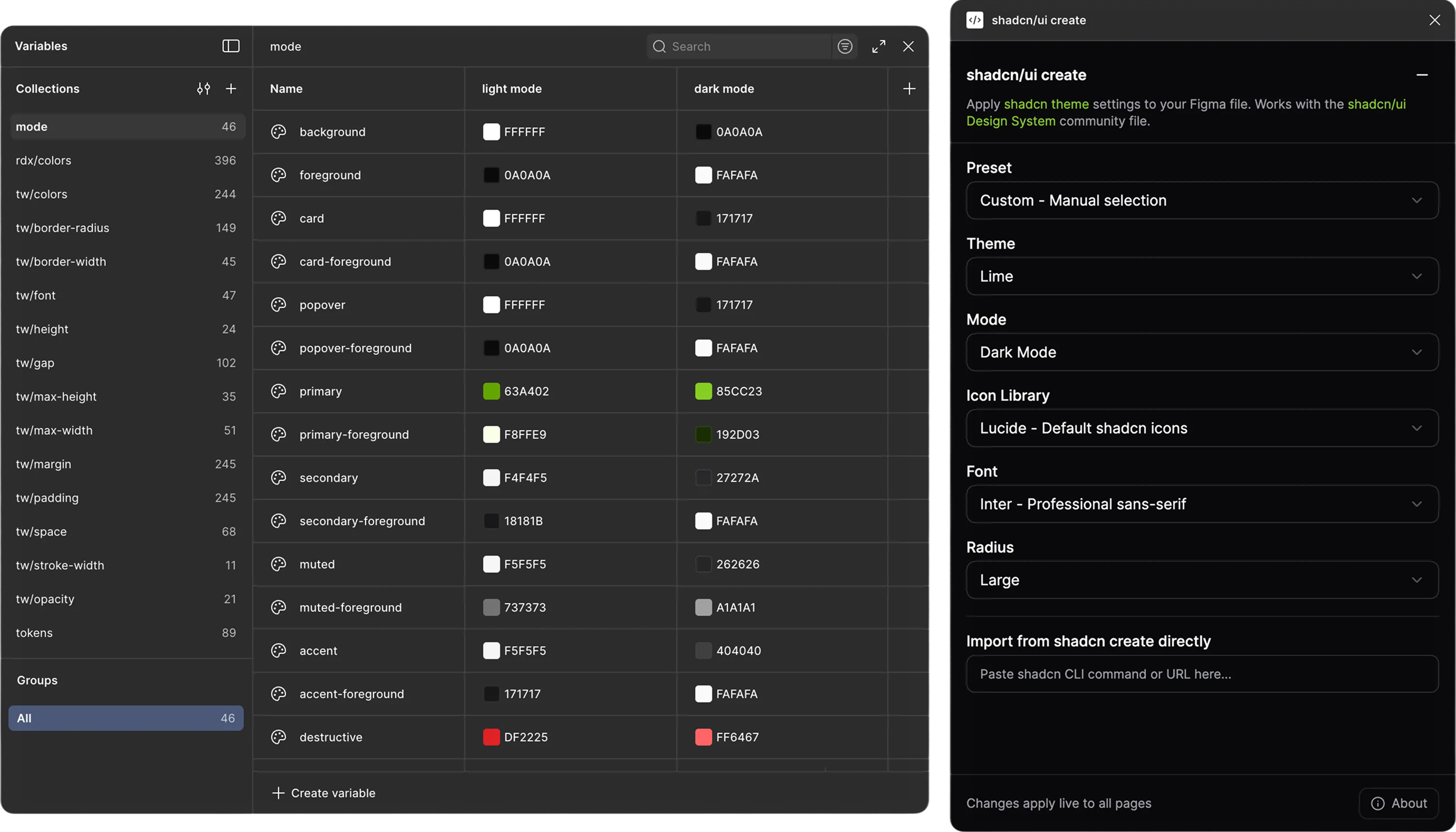Add a new mode column
This screenshot has height=832, width=1456.
pos(909,89)
